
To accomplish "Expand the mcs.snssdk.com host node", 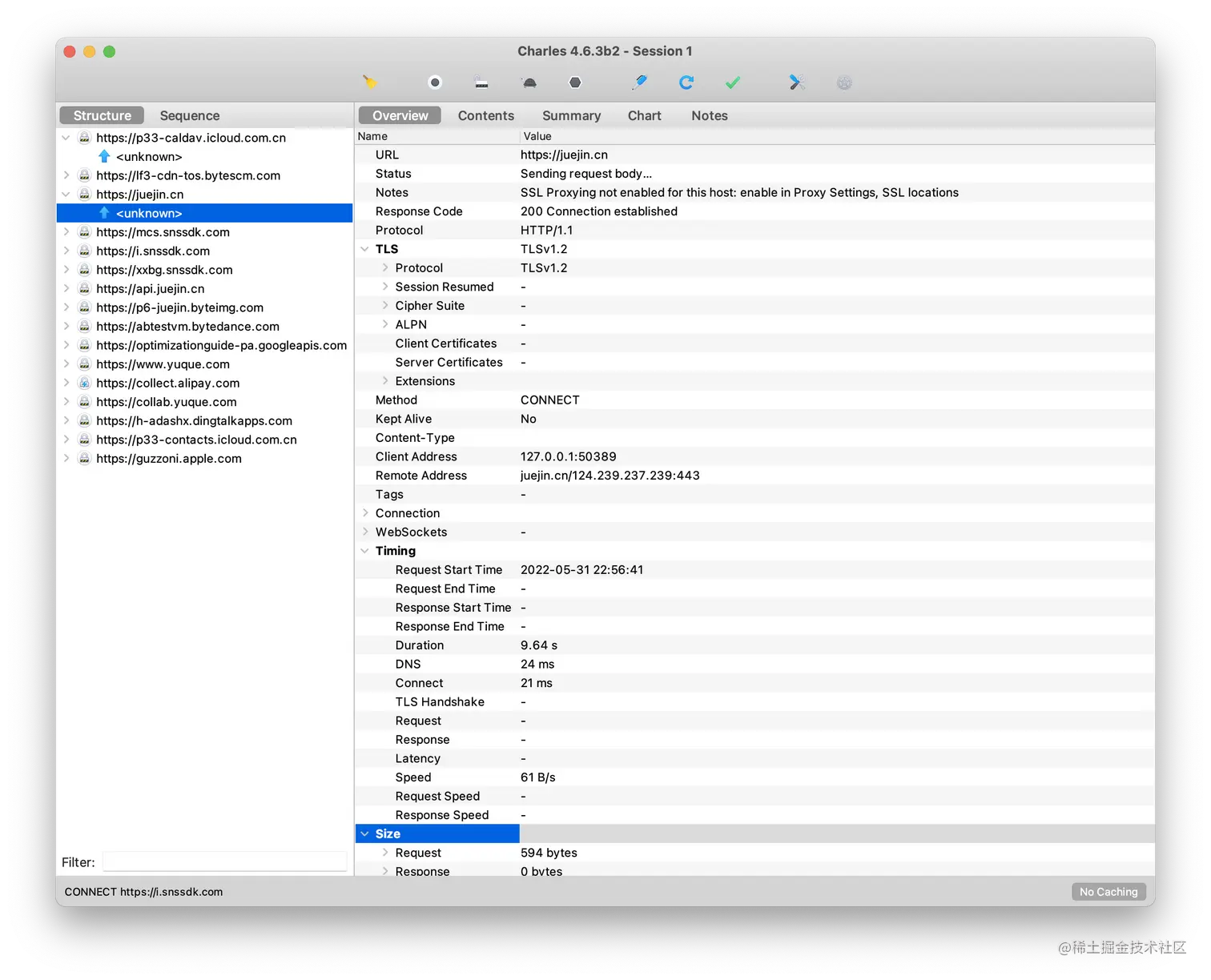I will pyautogui.click(x=66, y=232).
